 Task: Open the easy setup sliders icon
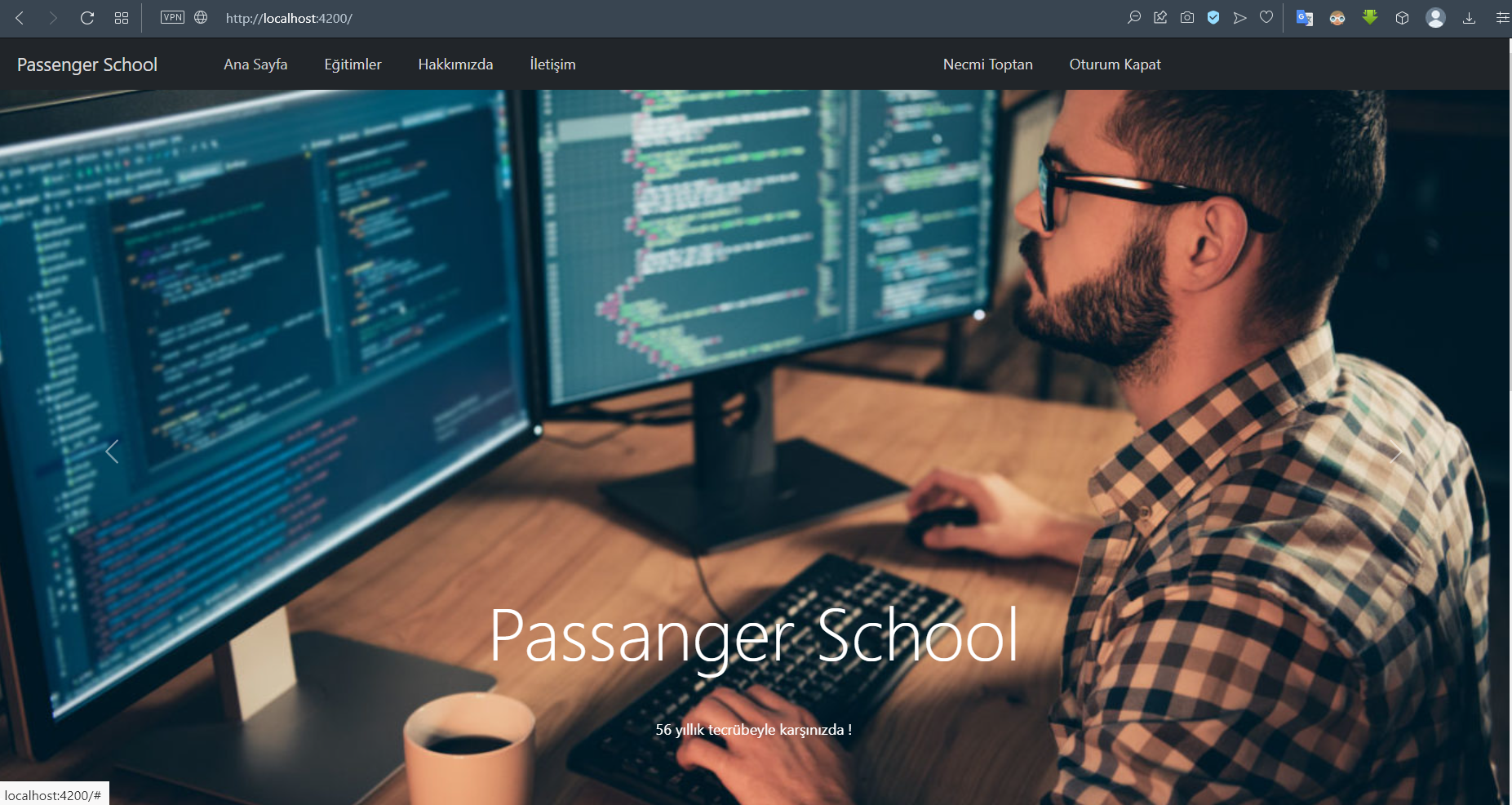1502,18
